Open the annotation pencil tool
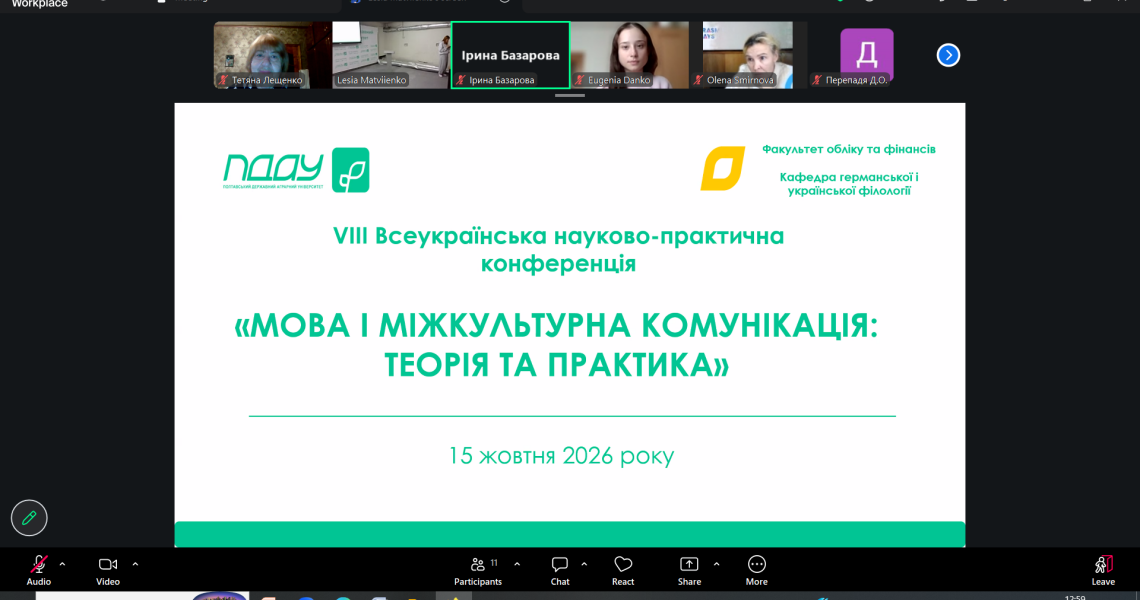The height and width of the screenshot is (600, 1140). pyautogui.click(x=29, y=518)
